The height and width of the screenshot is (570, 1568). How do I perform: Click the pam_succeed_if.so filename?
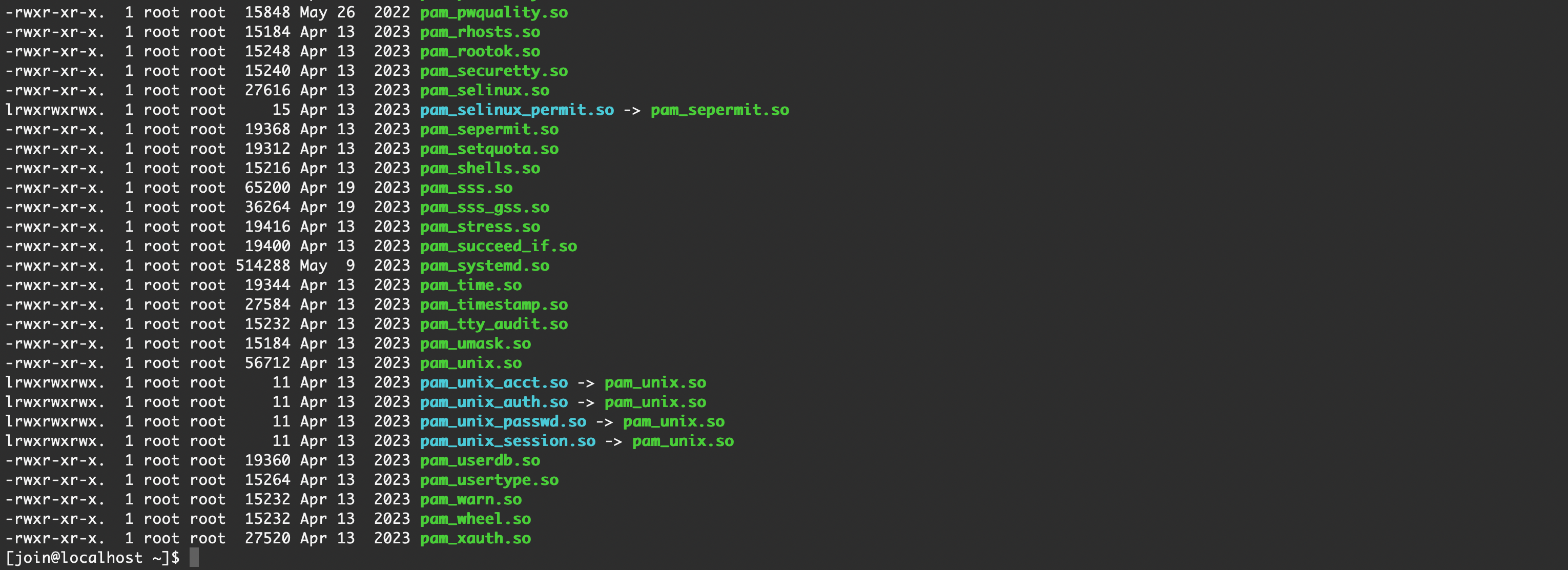pos(499,246)
